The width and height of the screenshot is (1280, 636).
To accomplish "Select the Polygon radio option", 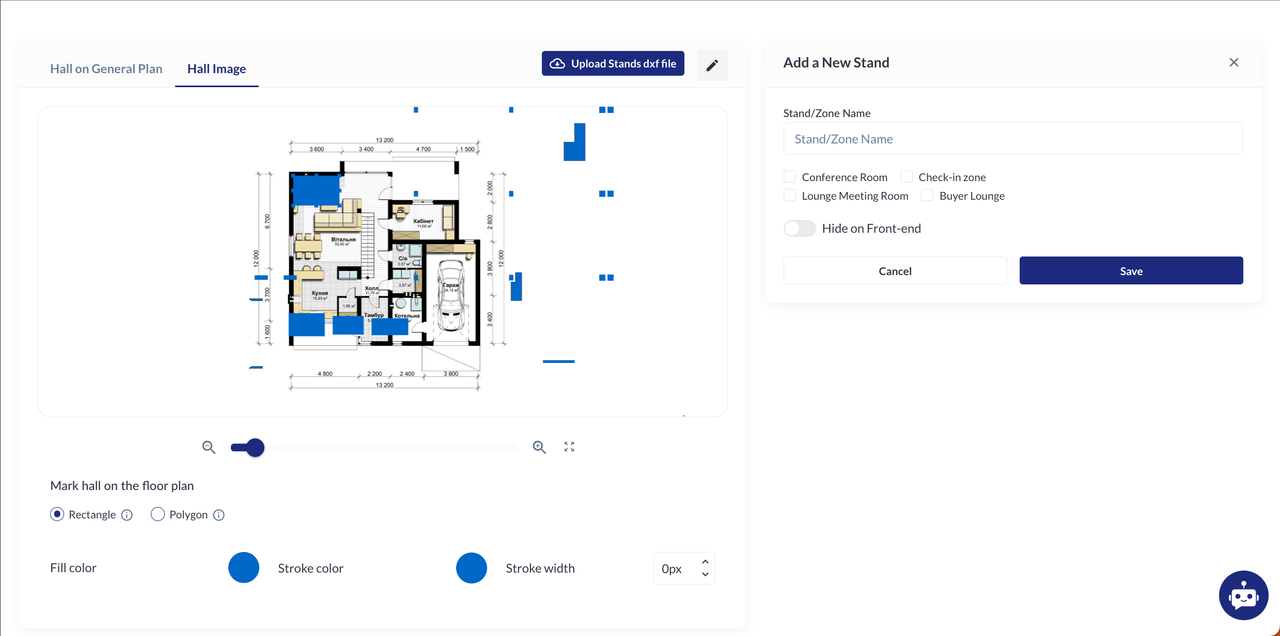I will coord(158,515).
